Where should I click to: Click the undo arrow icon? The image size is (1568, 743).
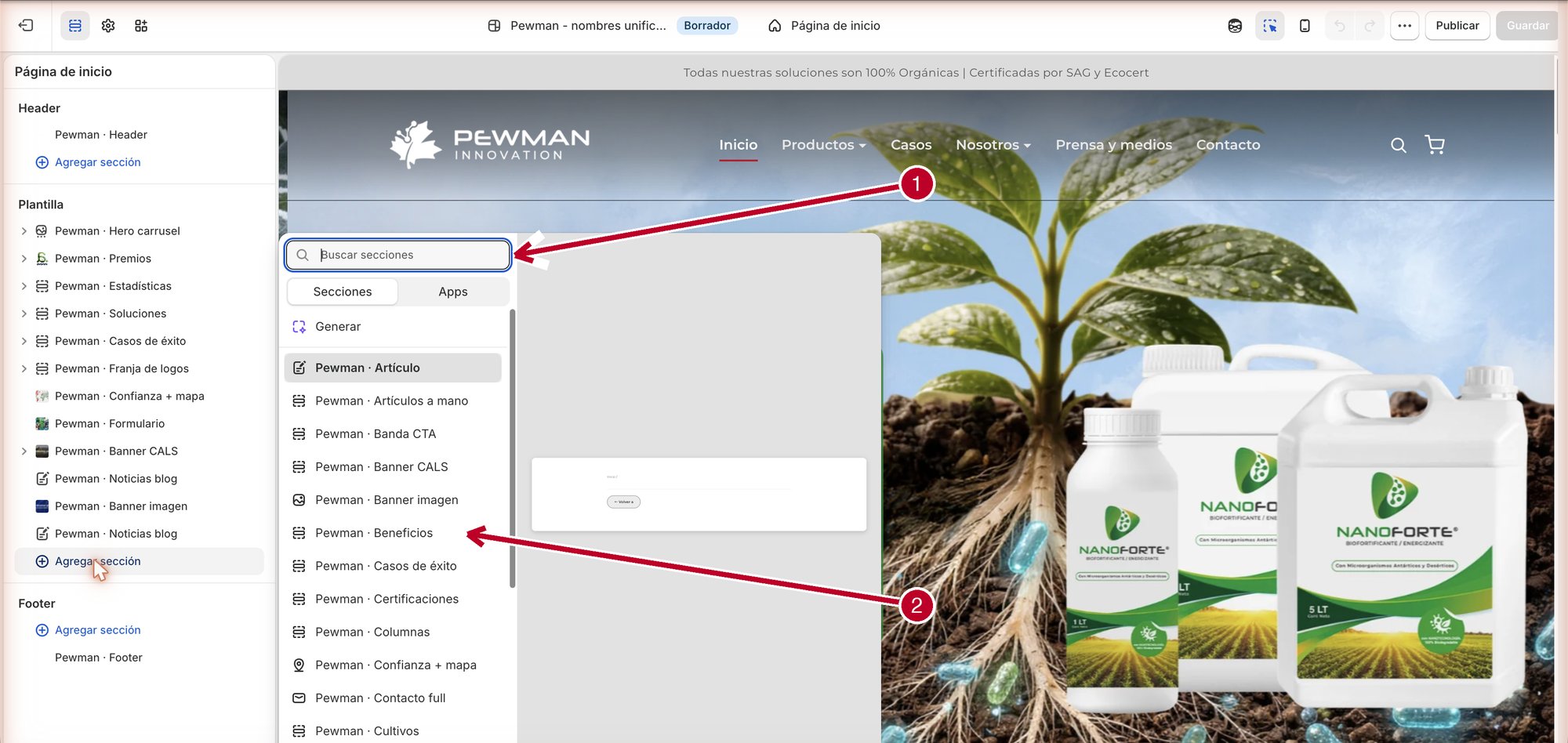point(1340,26)
